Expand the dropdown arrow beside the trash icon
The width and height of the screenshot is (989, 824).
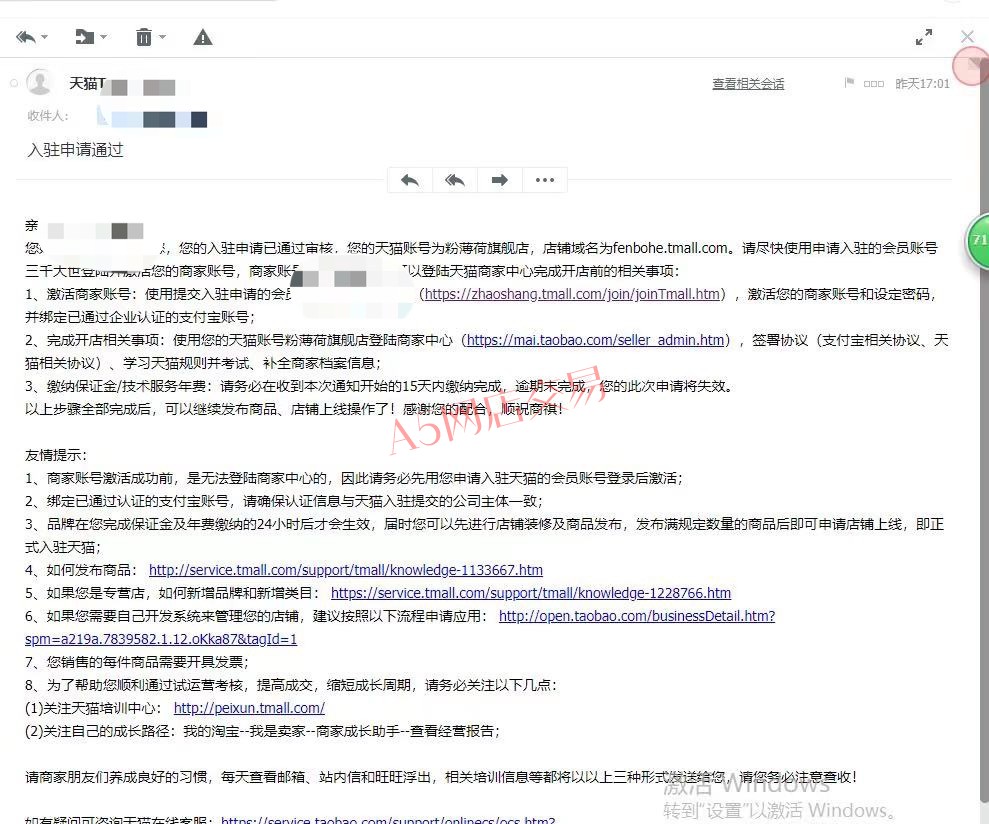(x=163, y=37)
